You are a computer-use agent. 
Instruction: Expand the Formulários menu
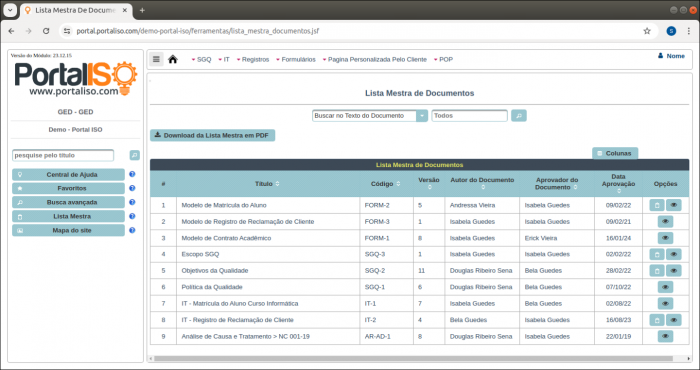pyautogui.click(x=296, y=59)
